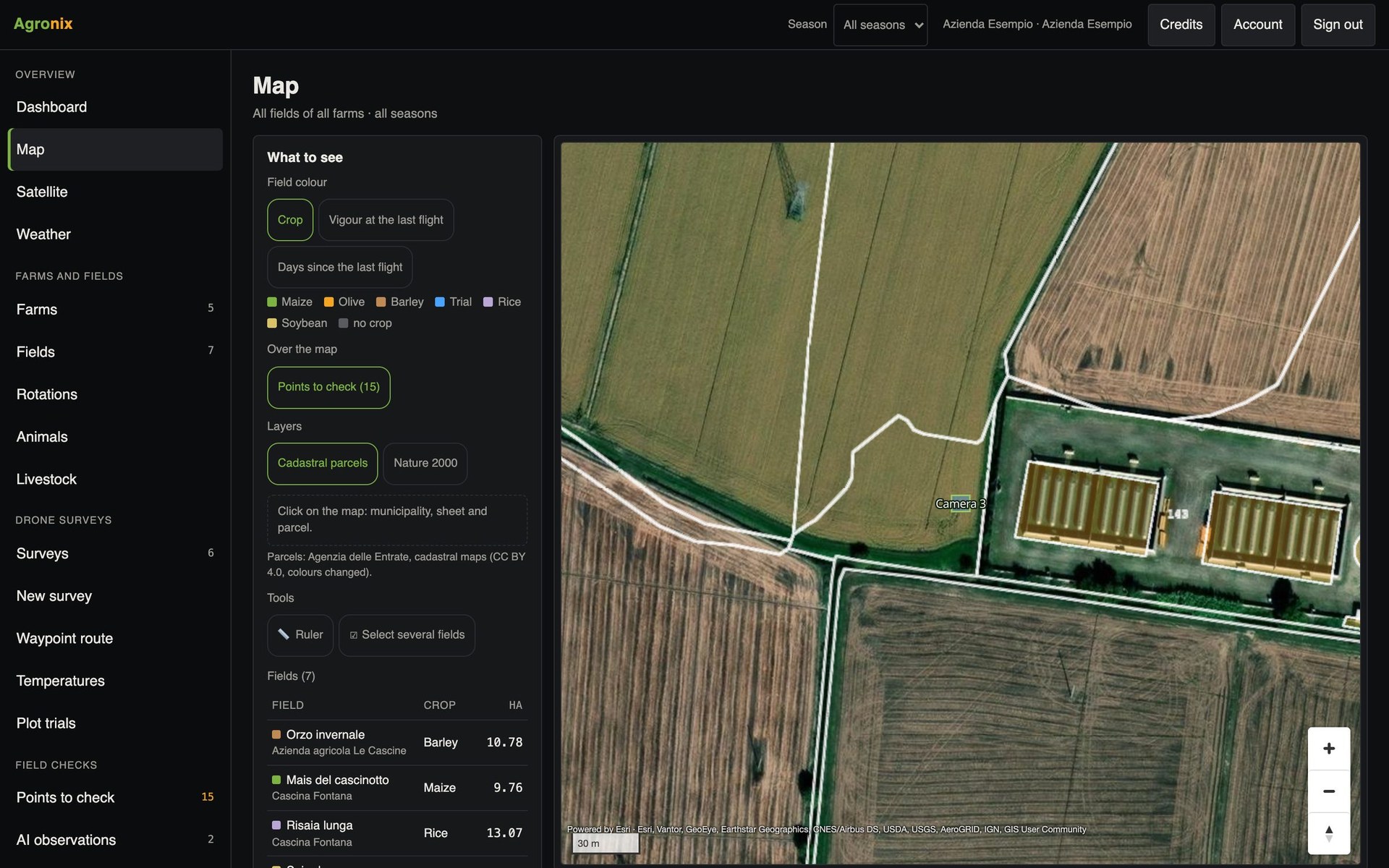Open the Surveys page
This screenshot has height=868, width=1389.
tap(115, 553)
